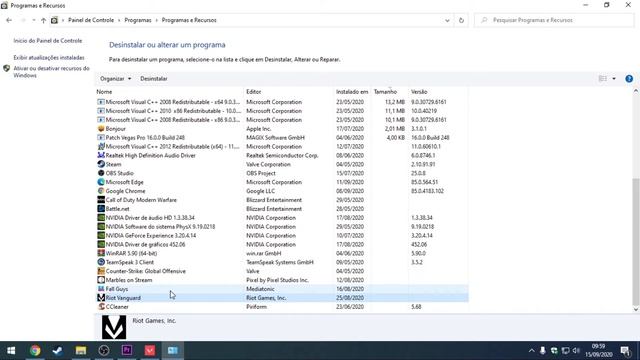Click the Riot Vanguard icon in list
Screen dimensions: 640x360
pyautogui.click(x=101, y=298)
